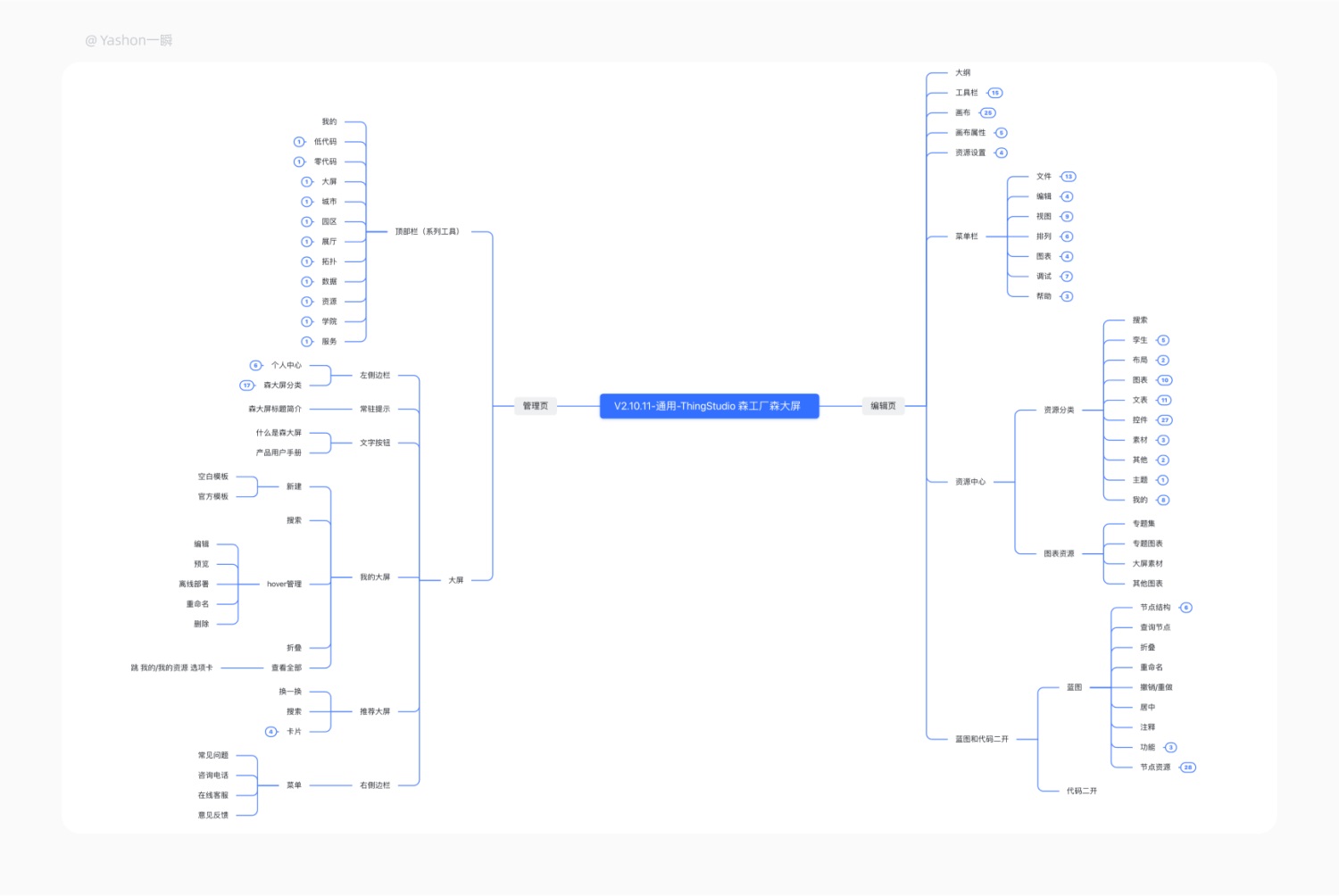Image resolution: width=1339 pixels, height=896 pixels.
Task: Click the 意见反馈 leaf text
Action: 213,815
